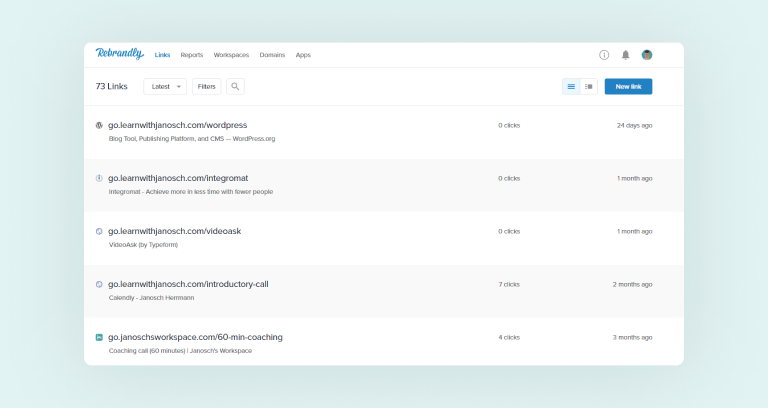The height and width of the screenshot is (408, 768).
Task: Create a link with New link button
Action: (628, 86)
